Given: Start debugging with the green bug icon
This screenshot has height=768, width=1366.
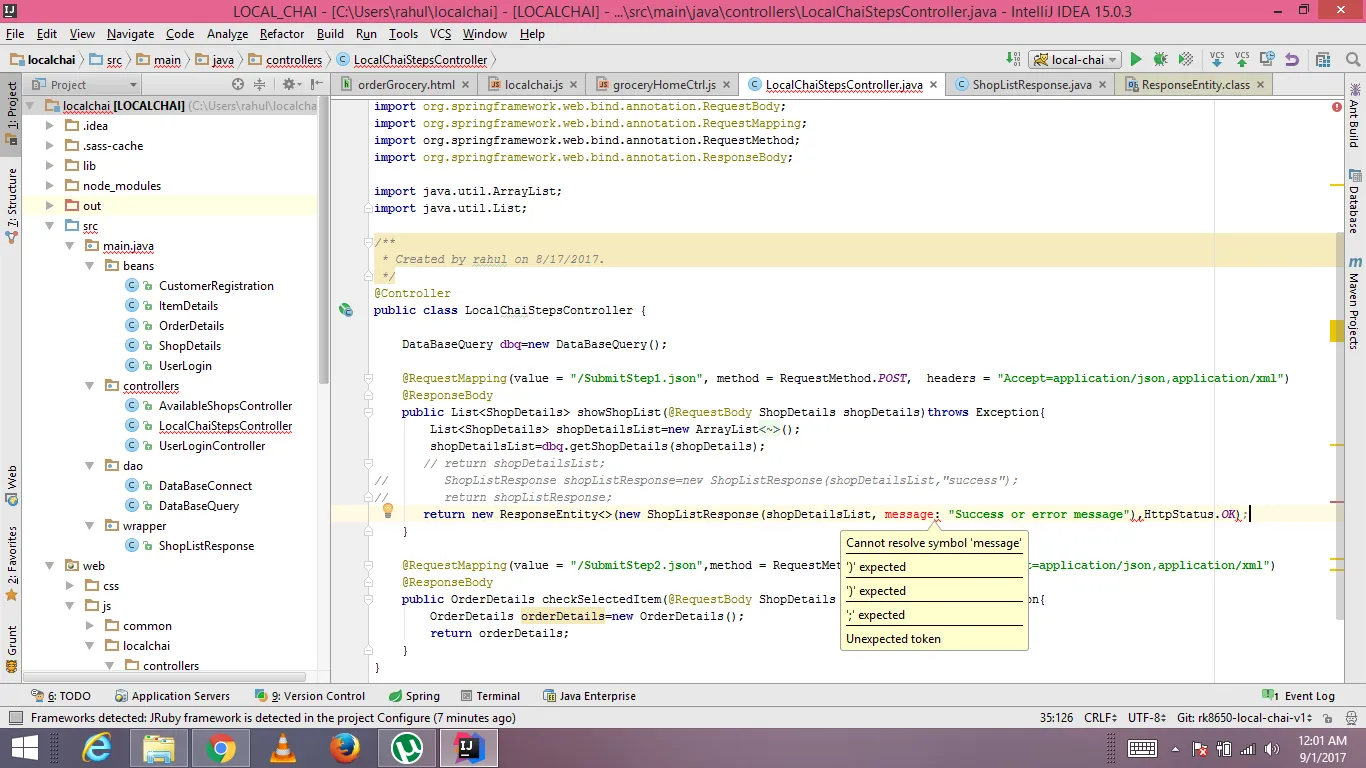Looking at the screenshot, I should 1160,60.
